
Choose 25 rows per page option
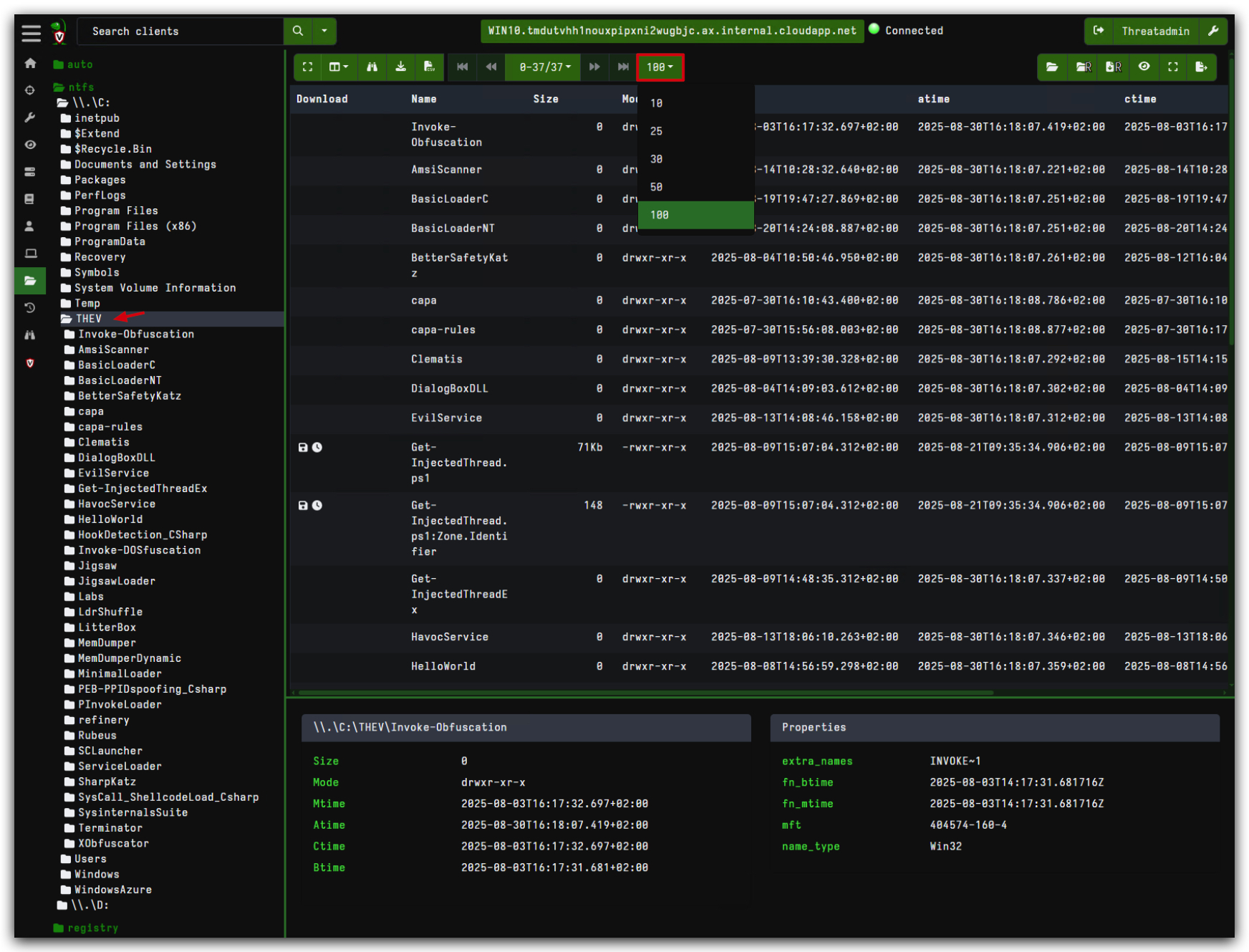[x=696, y=131]
